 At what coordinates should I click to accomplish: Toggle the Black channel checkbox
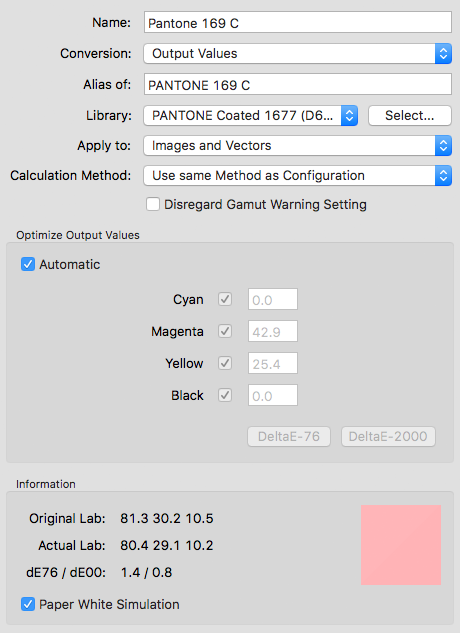coord(225,395)
